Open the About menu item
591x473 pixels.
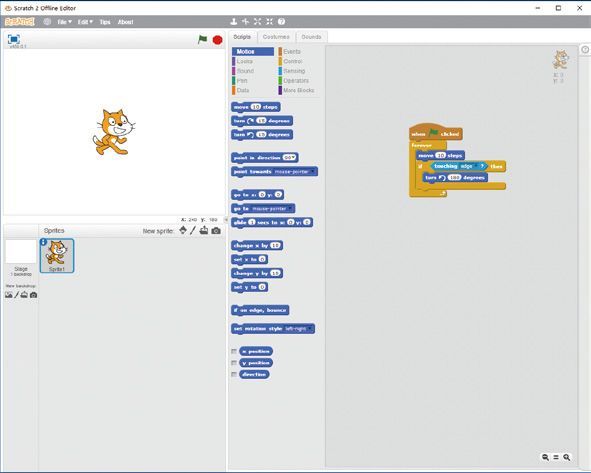(x=126, y=22)
